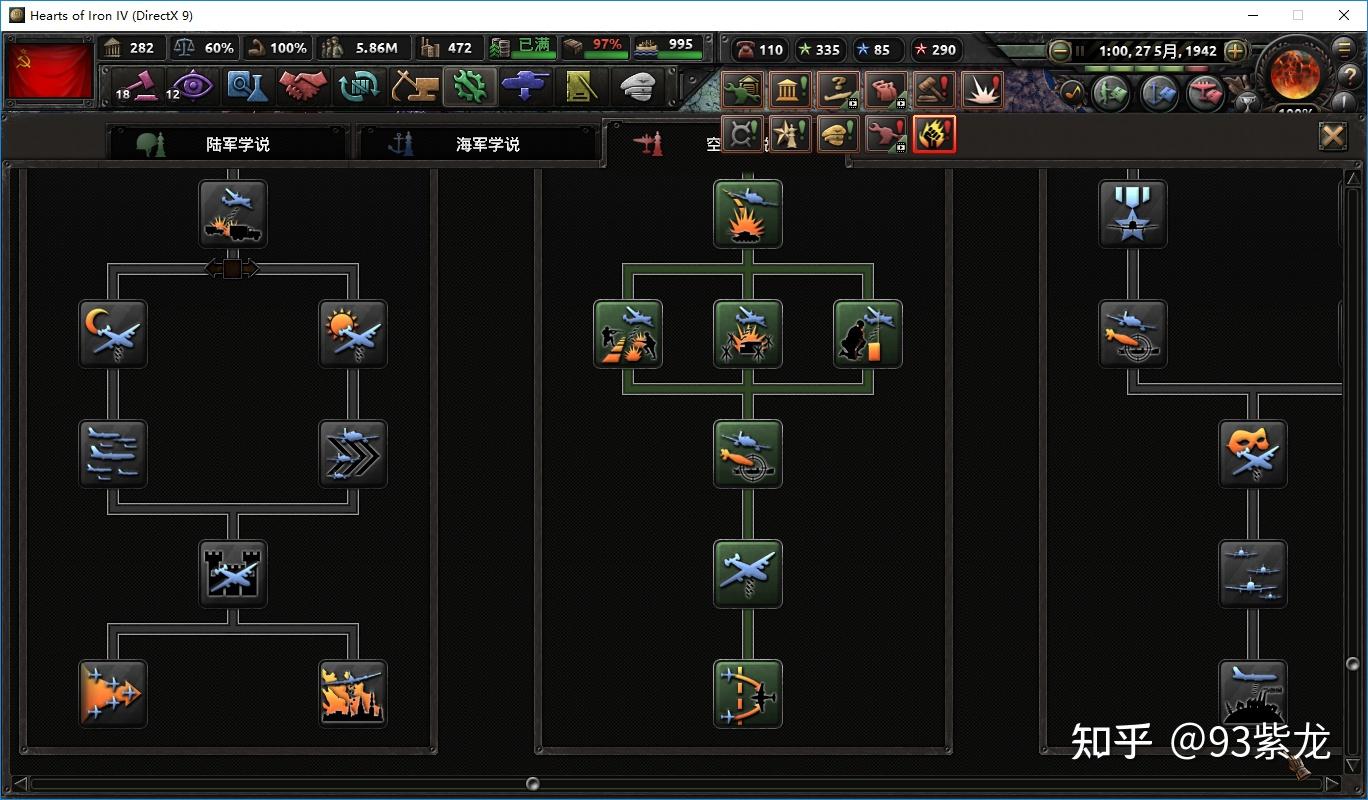Image resolution: width=1368 pixels, height=800 pixels.
Task: Select the orange mask plane doctrine
Action: (x=1253, y=454)
